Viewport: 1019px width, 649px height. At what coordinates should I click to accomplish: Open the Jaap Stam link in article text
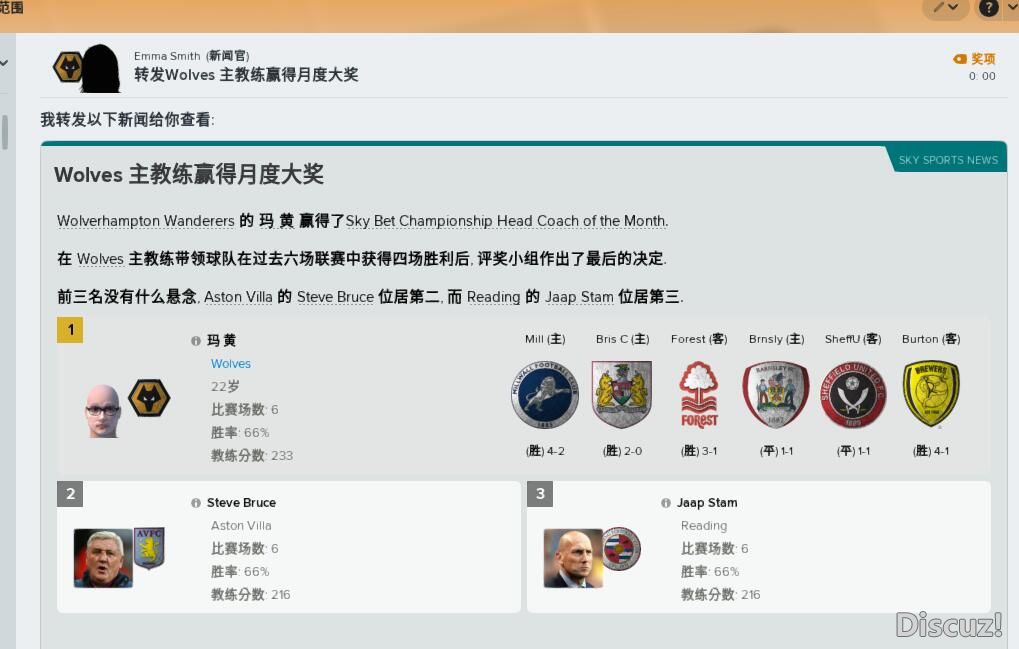[x=579, y=297]
